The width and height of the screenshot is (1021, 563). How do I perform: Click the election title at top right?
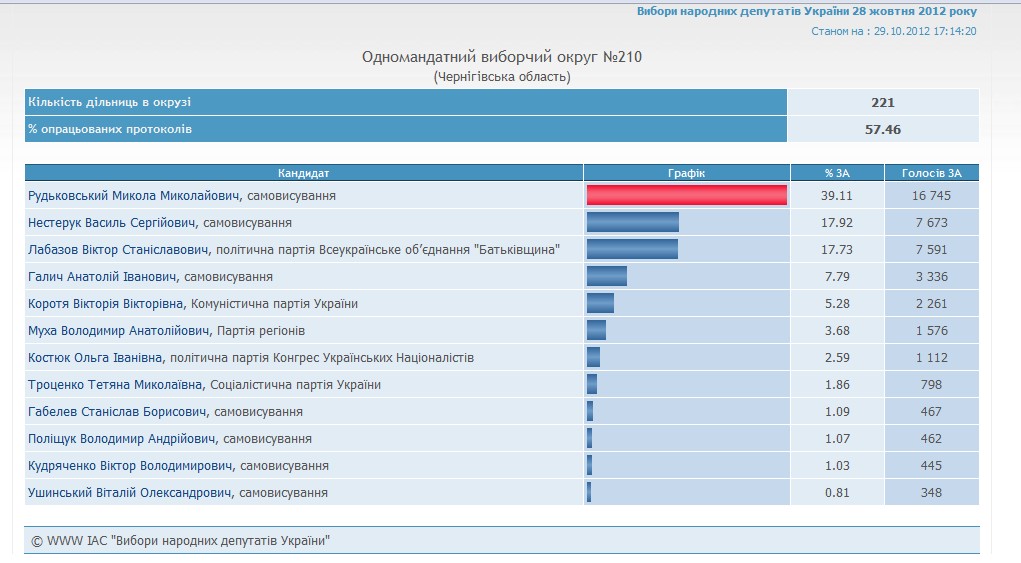point(806,12)
